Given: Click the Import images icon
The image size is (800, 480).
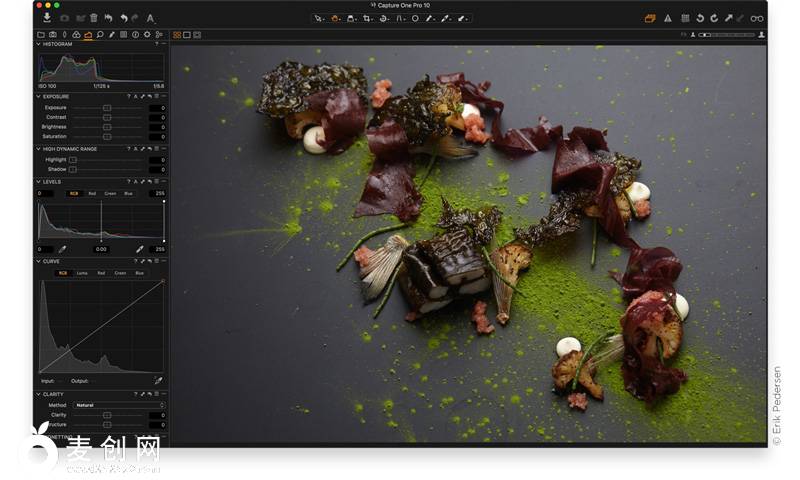Looking at the screenshot, I should click(47, 18).
